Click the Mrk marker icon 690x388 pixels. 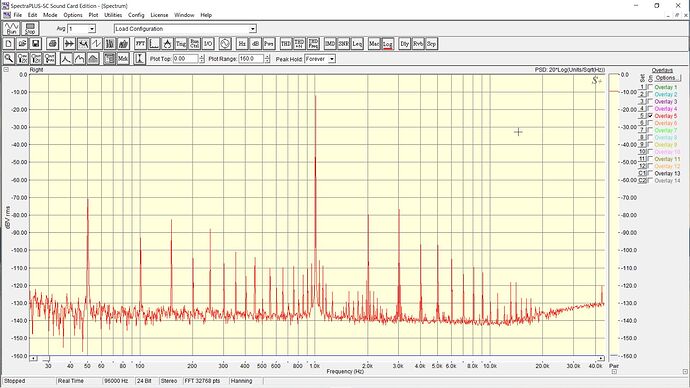pos(123,59)
